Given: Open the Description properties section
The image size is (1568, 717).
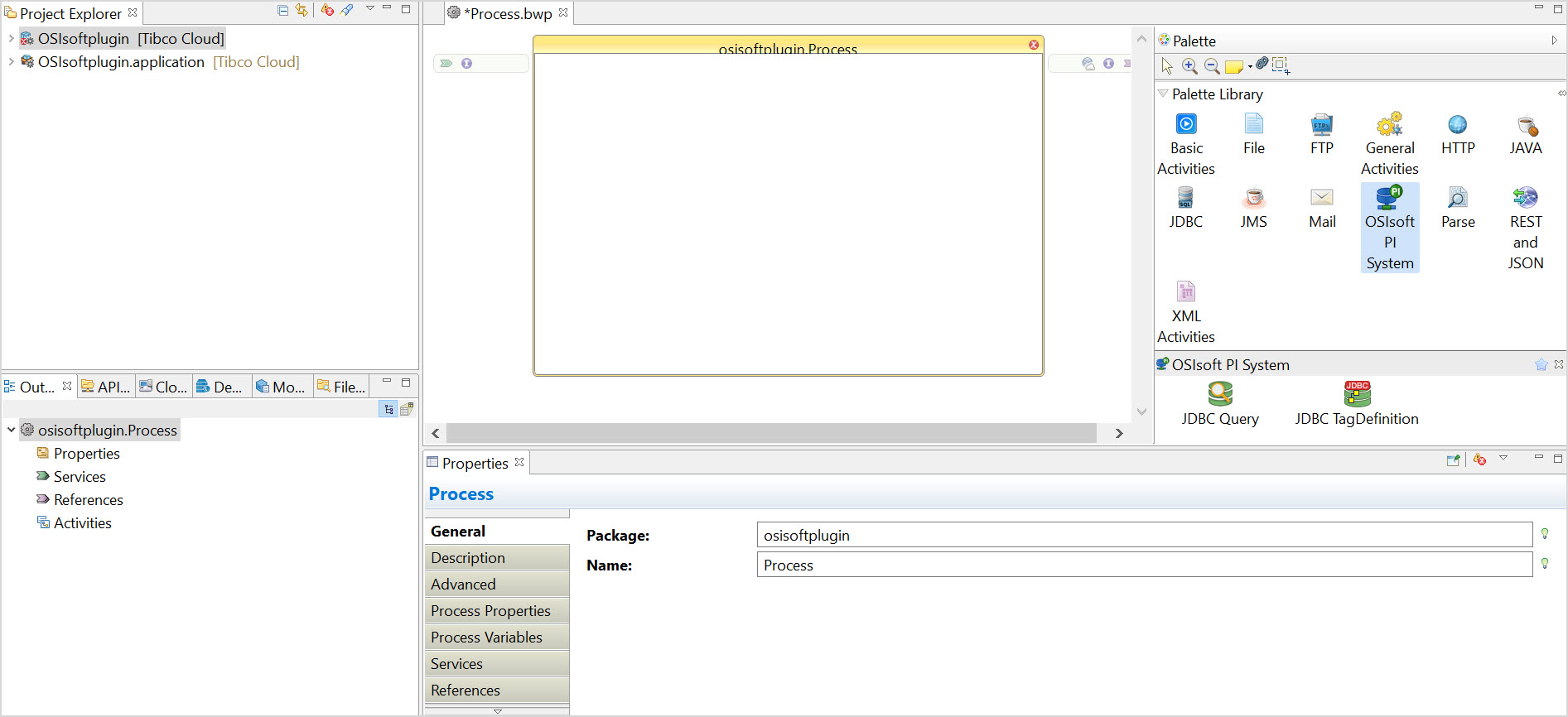Looking at the screenshot, I should tap(497, 557).
